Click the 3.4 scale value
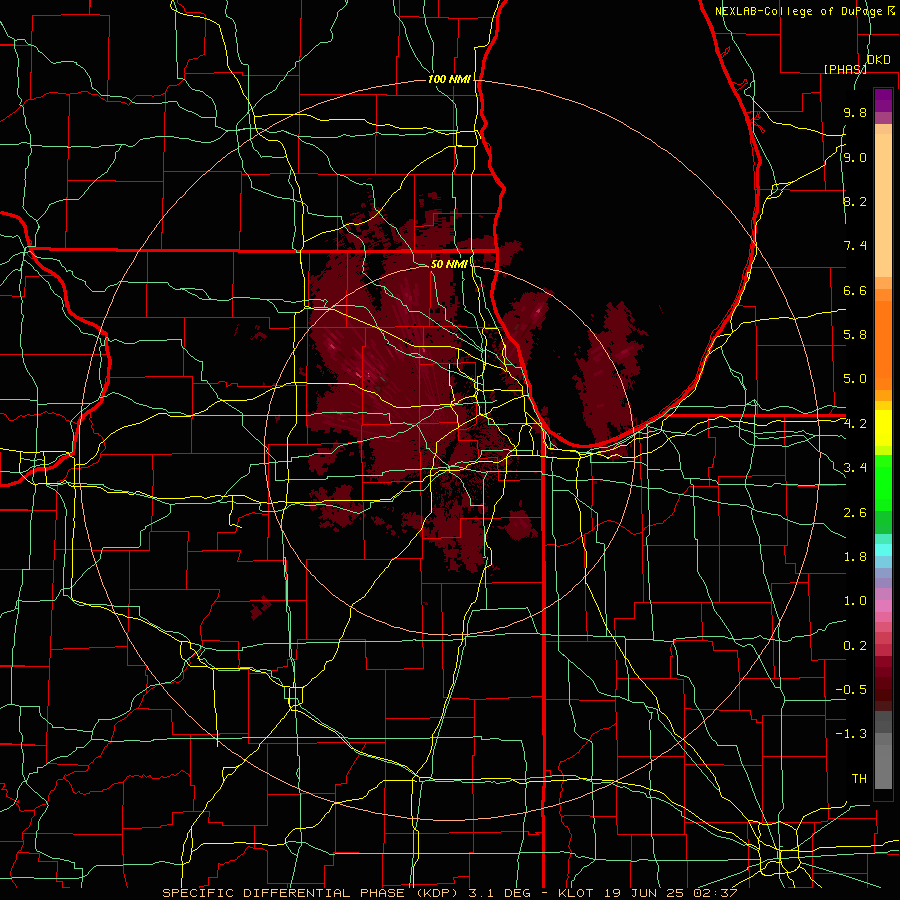This screenshot has width=900, height=900. (855, 468)
